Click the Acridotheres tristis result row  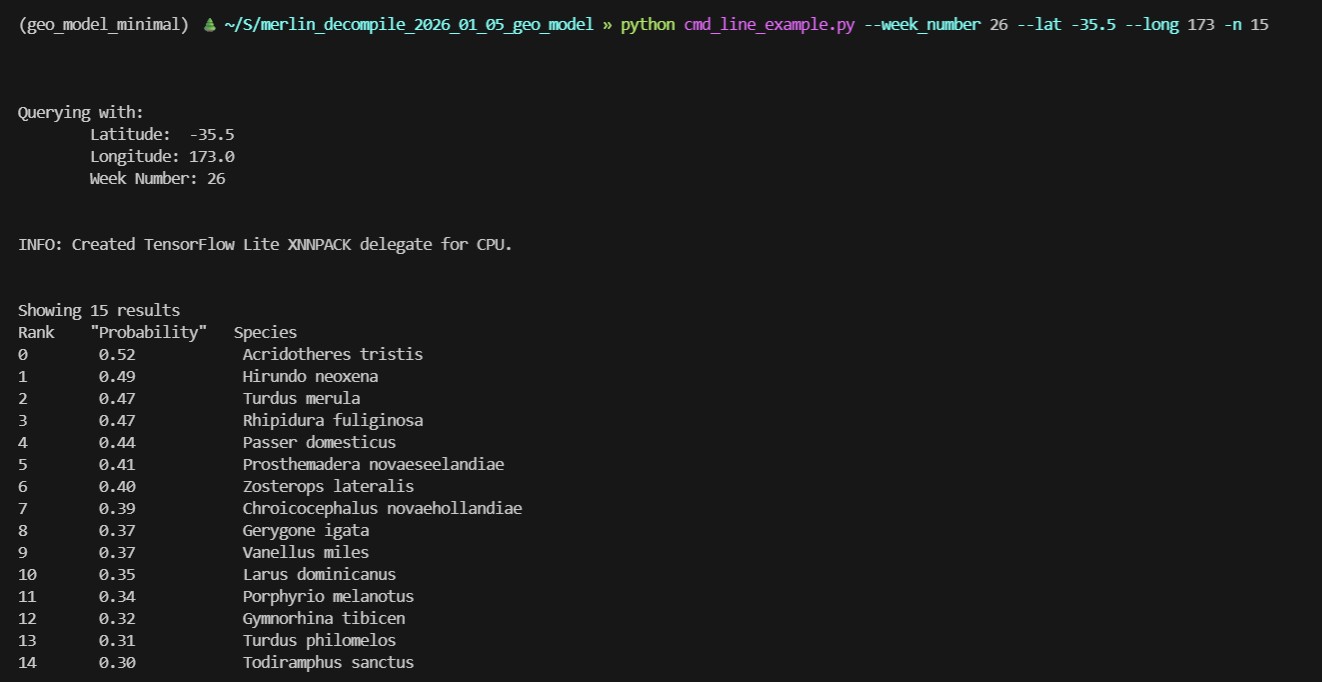tap(332, 354)
